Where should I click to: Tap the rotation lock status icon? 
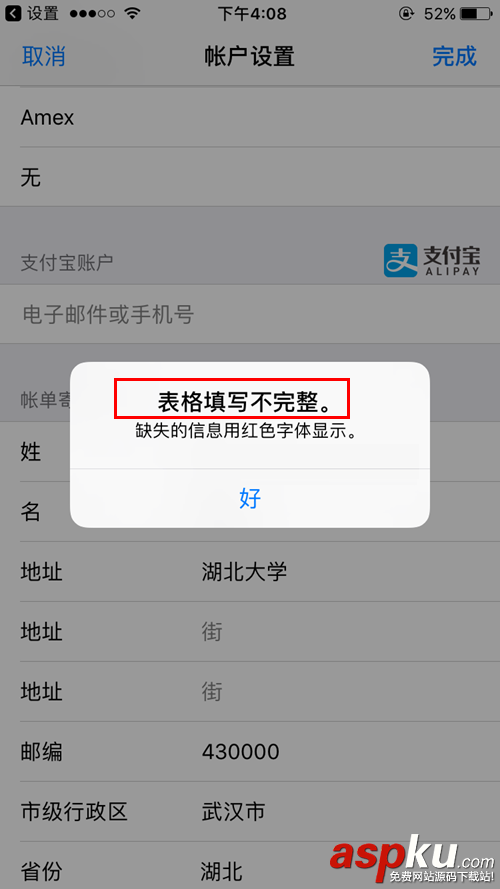(406, 13)
